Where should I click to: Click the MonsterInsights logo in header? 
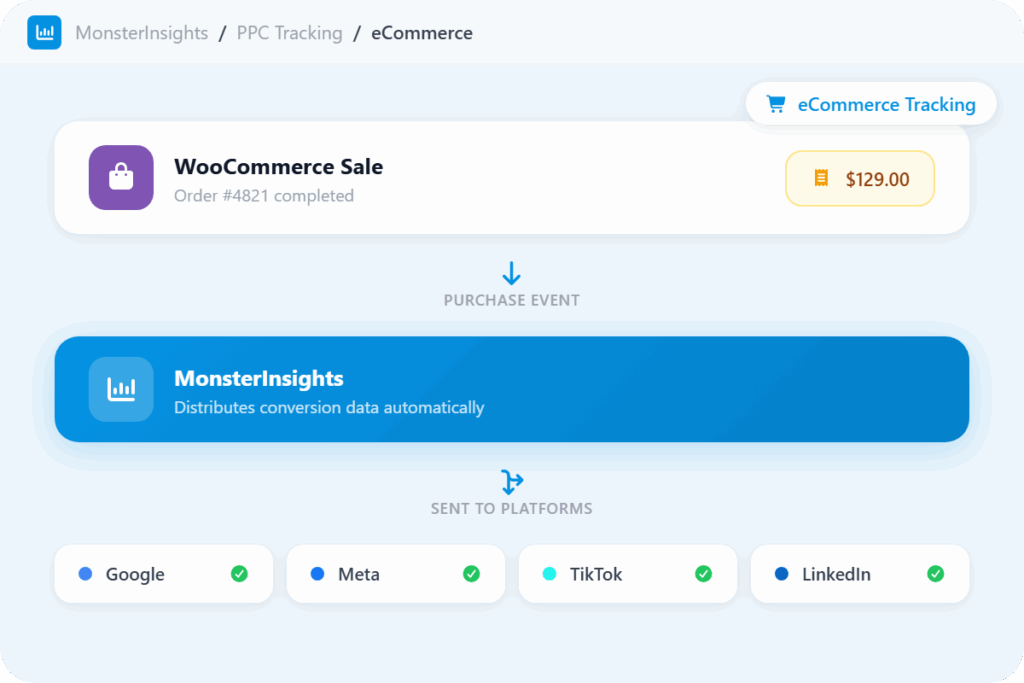[x=44, y=33]
